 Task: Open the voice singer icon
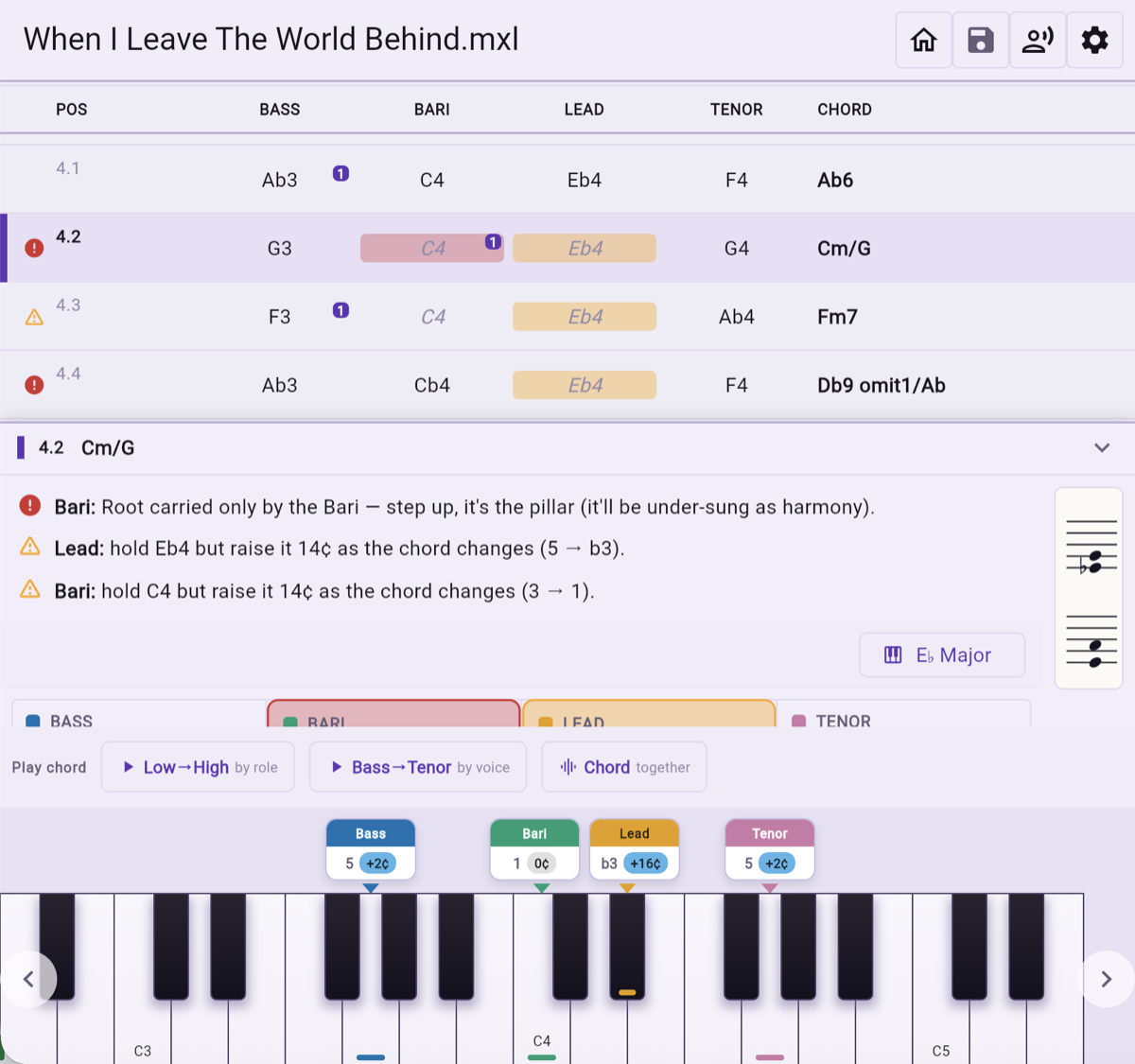tap(1038, 40)
